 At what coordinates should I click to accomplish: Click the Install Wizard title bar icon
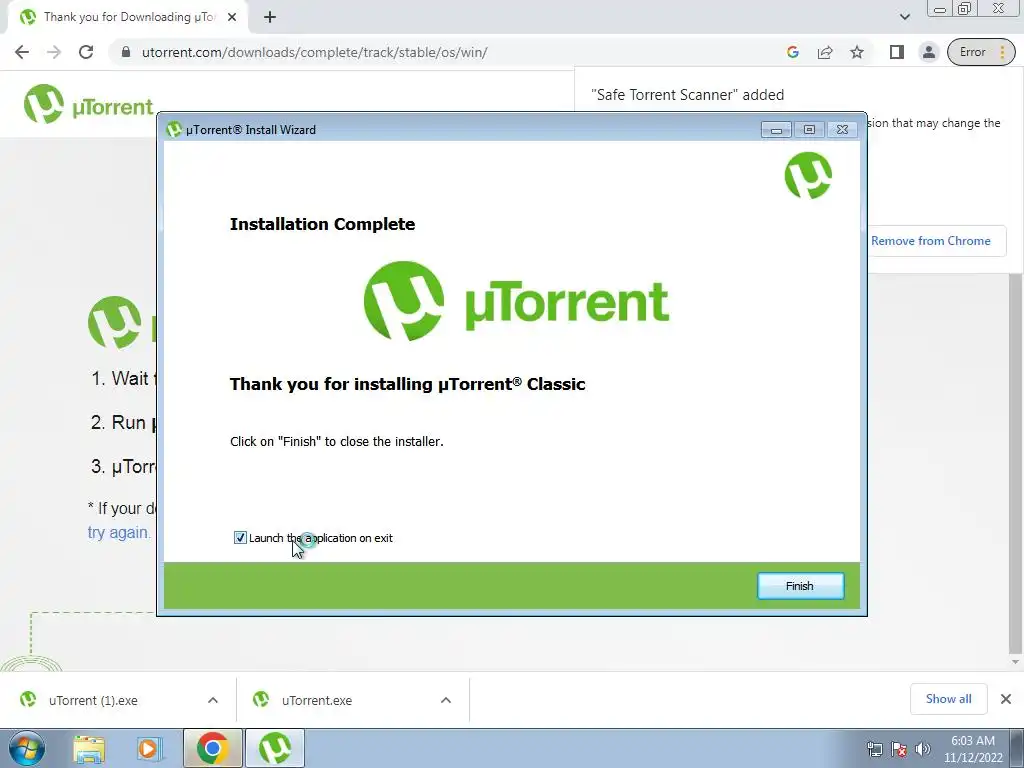[x=174, y=129]
